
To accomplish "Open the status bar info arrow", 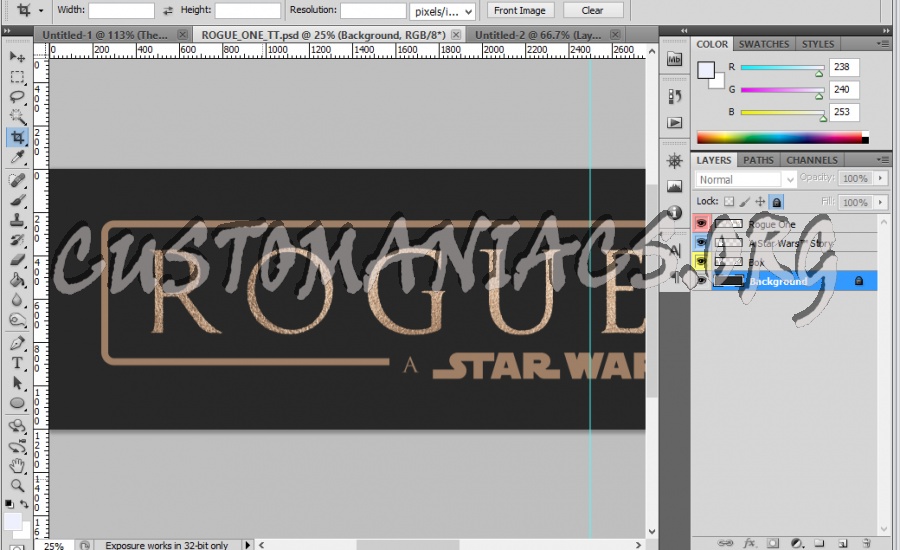I will [x=247, y=545].
